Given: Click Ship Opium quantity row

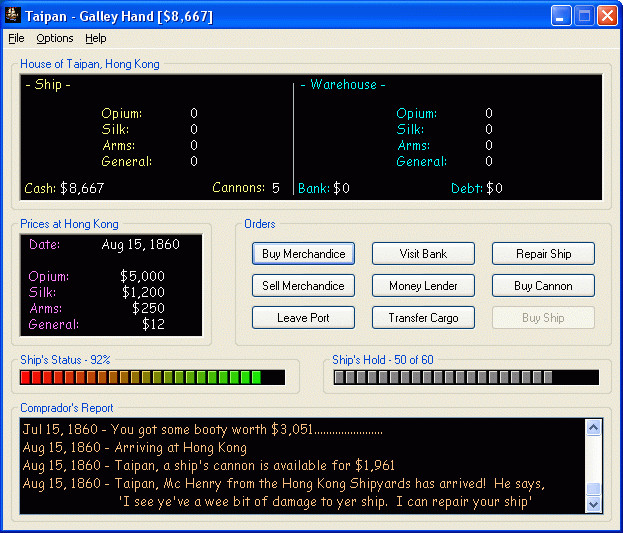Looking at the screenshot, I should tap(149, 113).
